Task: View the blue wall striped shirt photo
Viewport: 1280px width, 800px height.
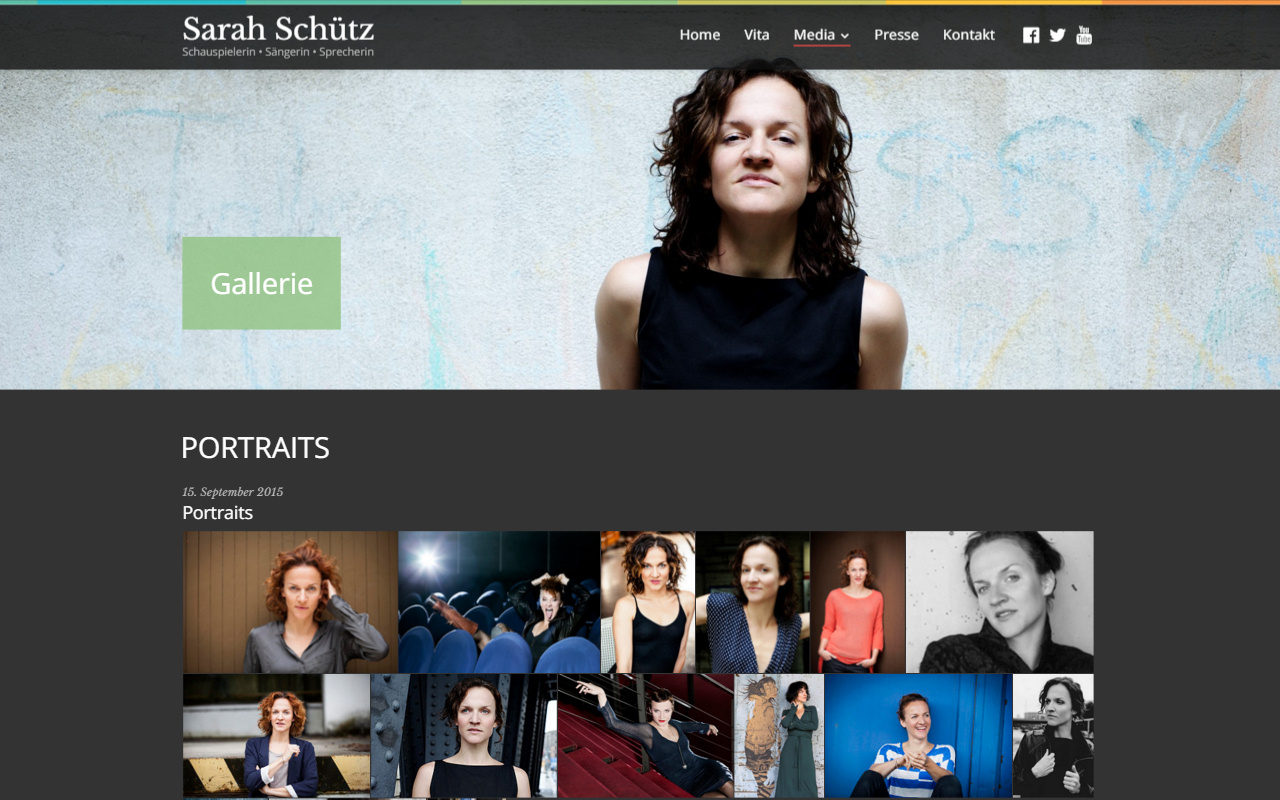Action: coord(918,736)
